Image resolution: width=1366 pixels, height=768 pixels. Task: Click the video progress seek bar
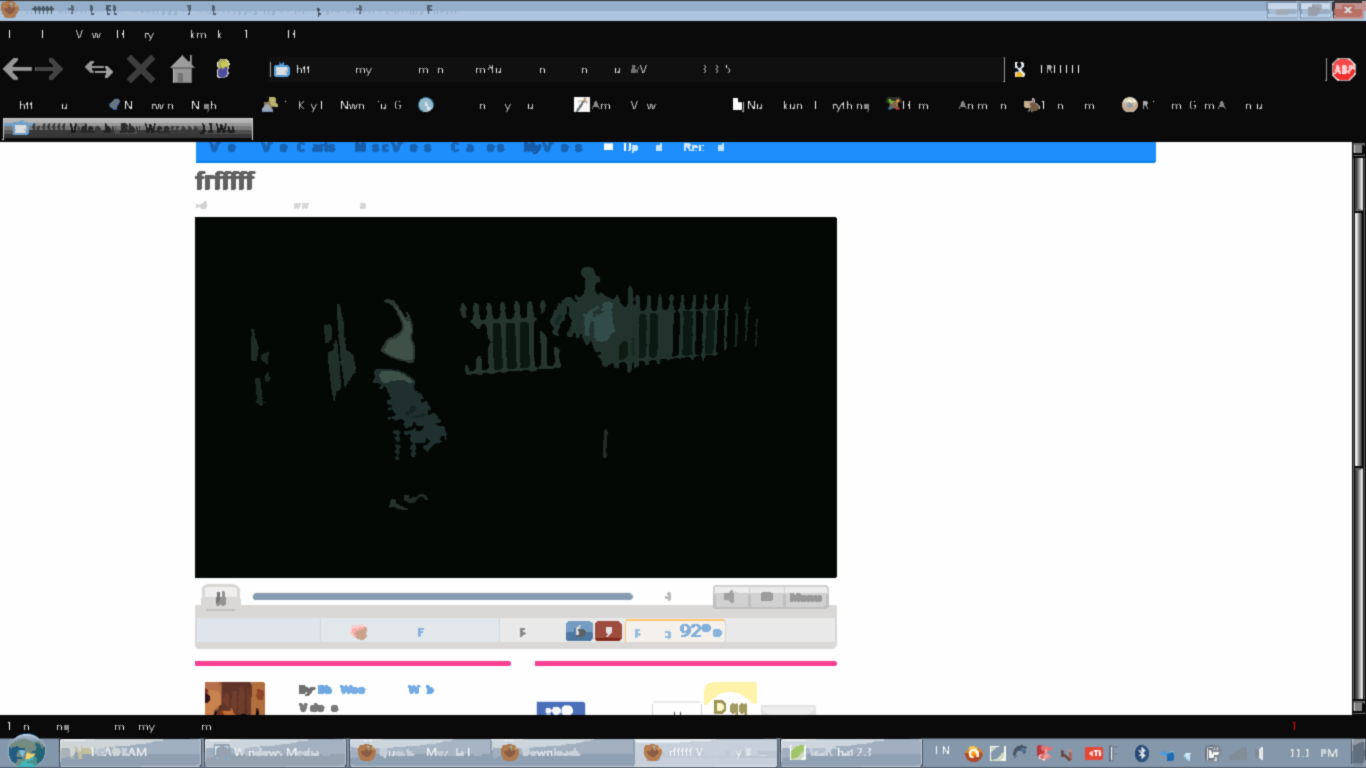[442, 597]
